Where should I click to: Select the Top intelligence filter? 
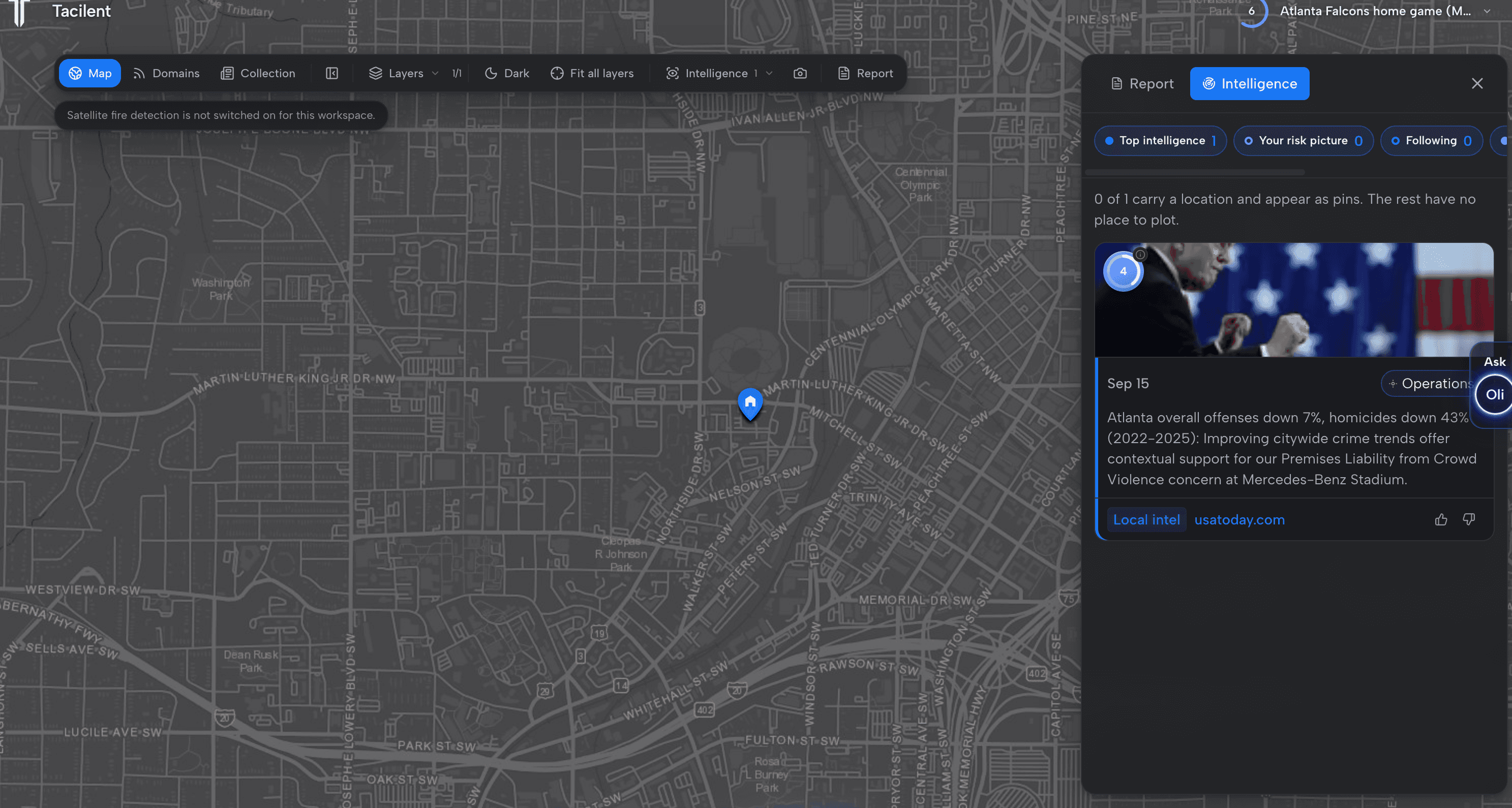1160,141
